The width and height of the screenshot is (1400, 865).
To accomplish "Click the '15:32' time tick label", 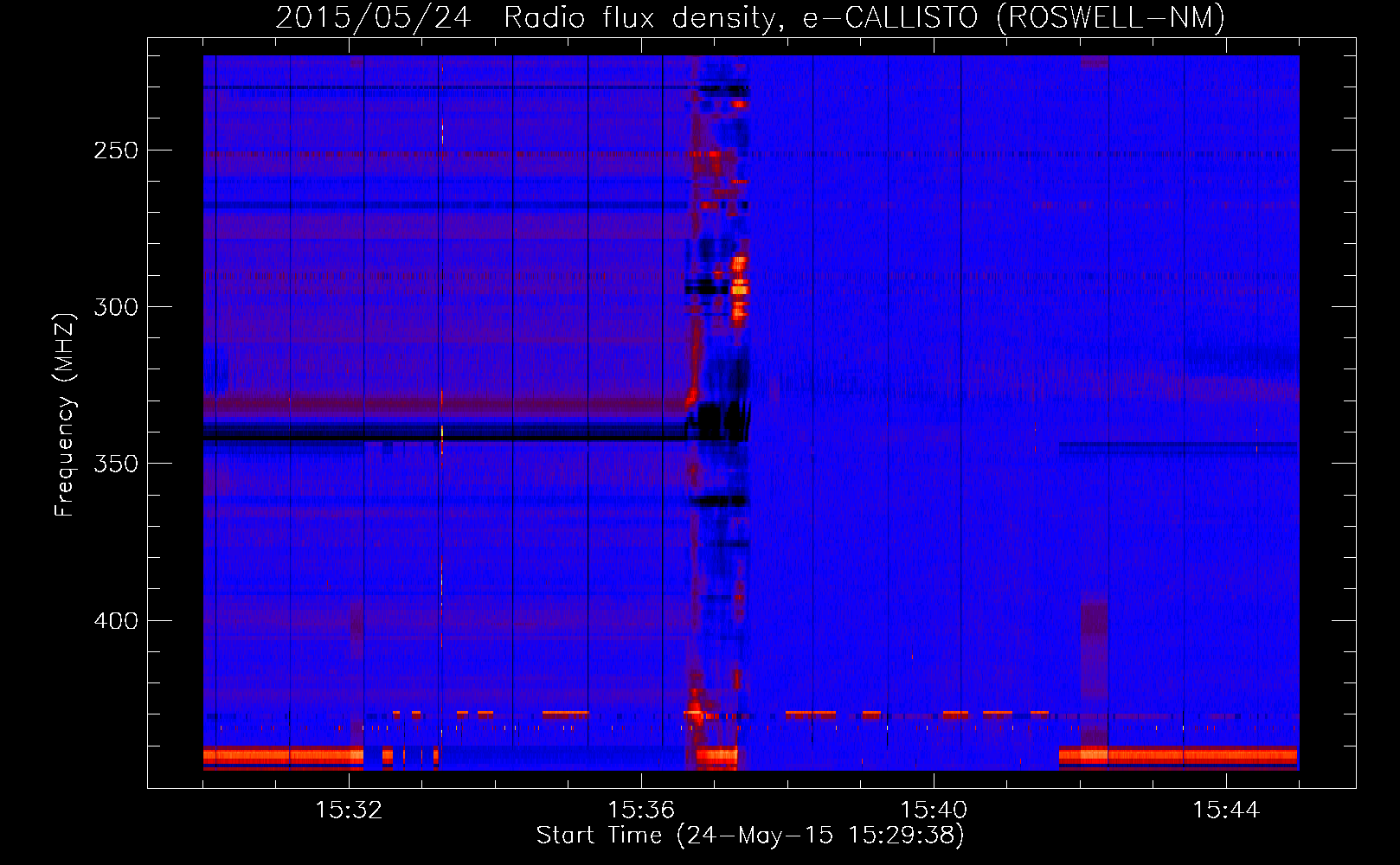I will tap(349, 810).
